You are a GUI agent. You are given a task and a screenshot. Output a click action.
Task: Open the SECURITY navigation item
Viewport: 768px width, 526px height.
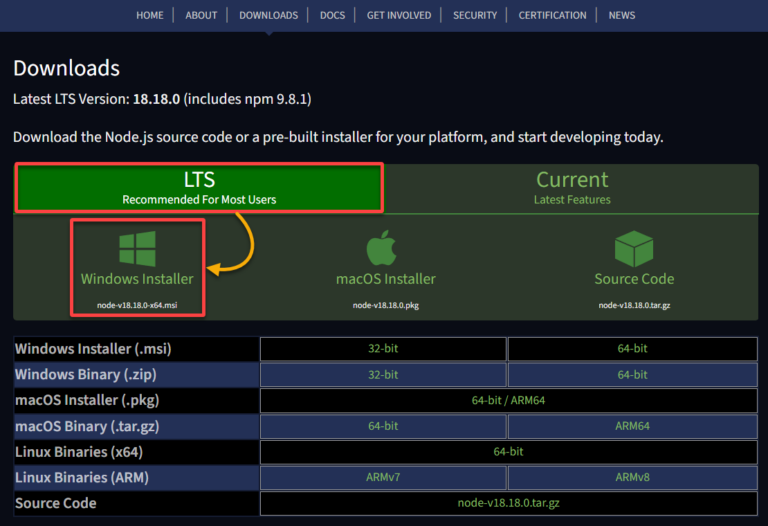click(475, 15)
